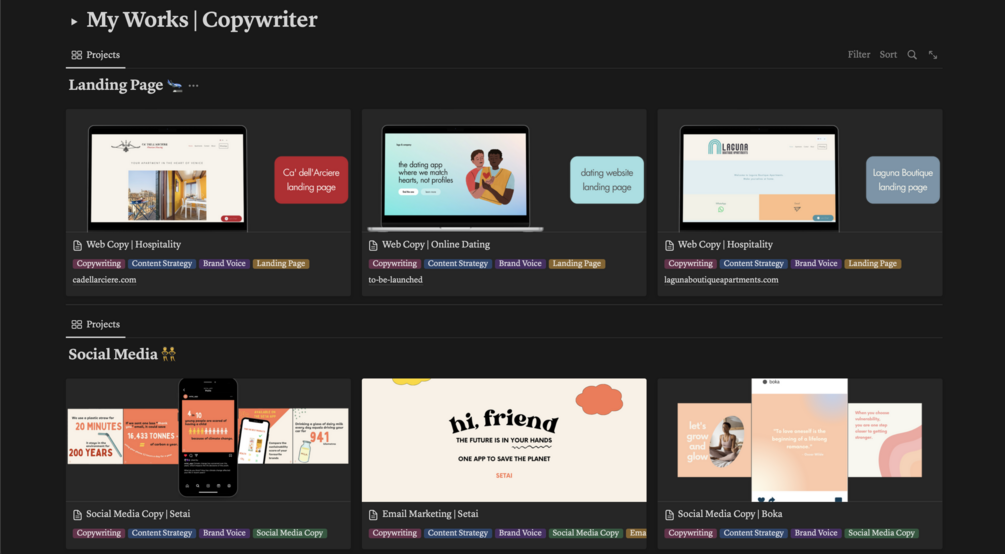Screen dimensions: 1005x554
Task: Select the Projects tab above Social Media
Action: [96, 324]
